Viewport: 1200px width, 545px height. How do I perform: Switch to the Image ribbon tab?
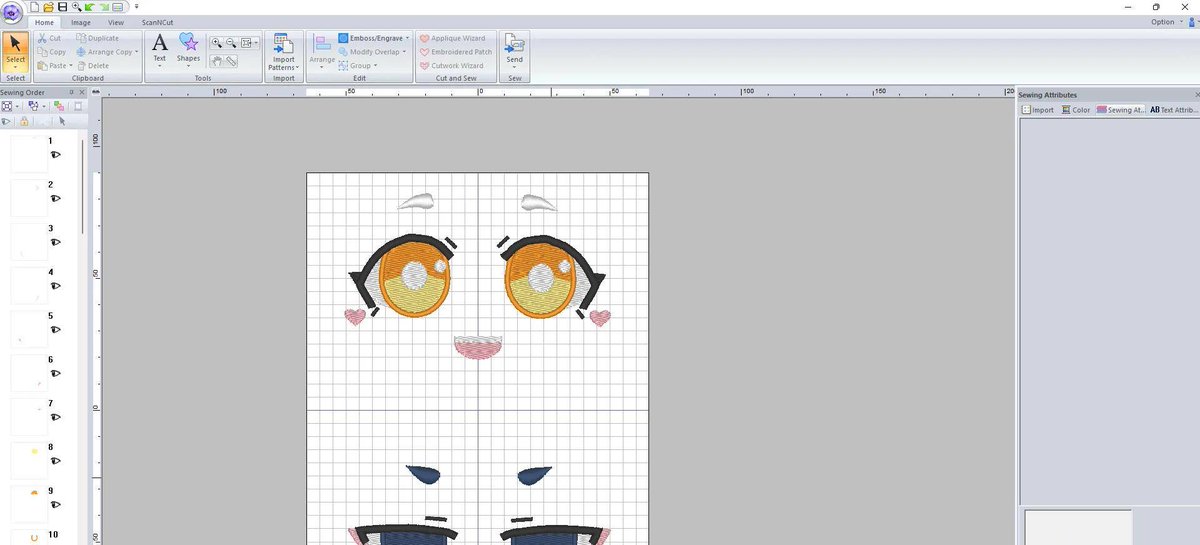click(x=81, y=21)
